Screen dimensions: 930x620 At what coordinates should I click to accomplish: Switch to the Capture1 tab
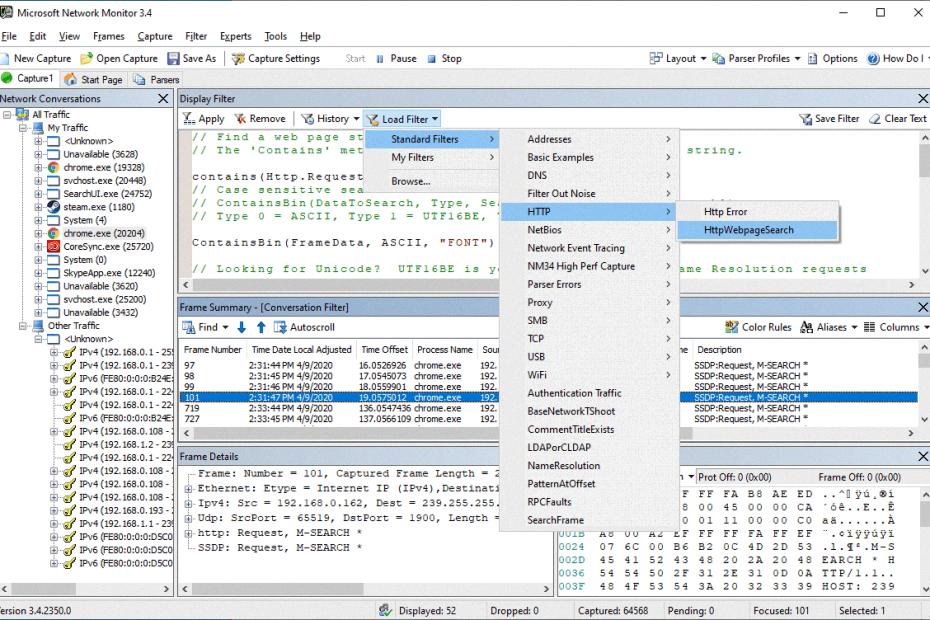(x=28, y=78)
